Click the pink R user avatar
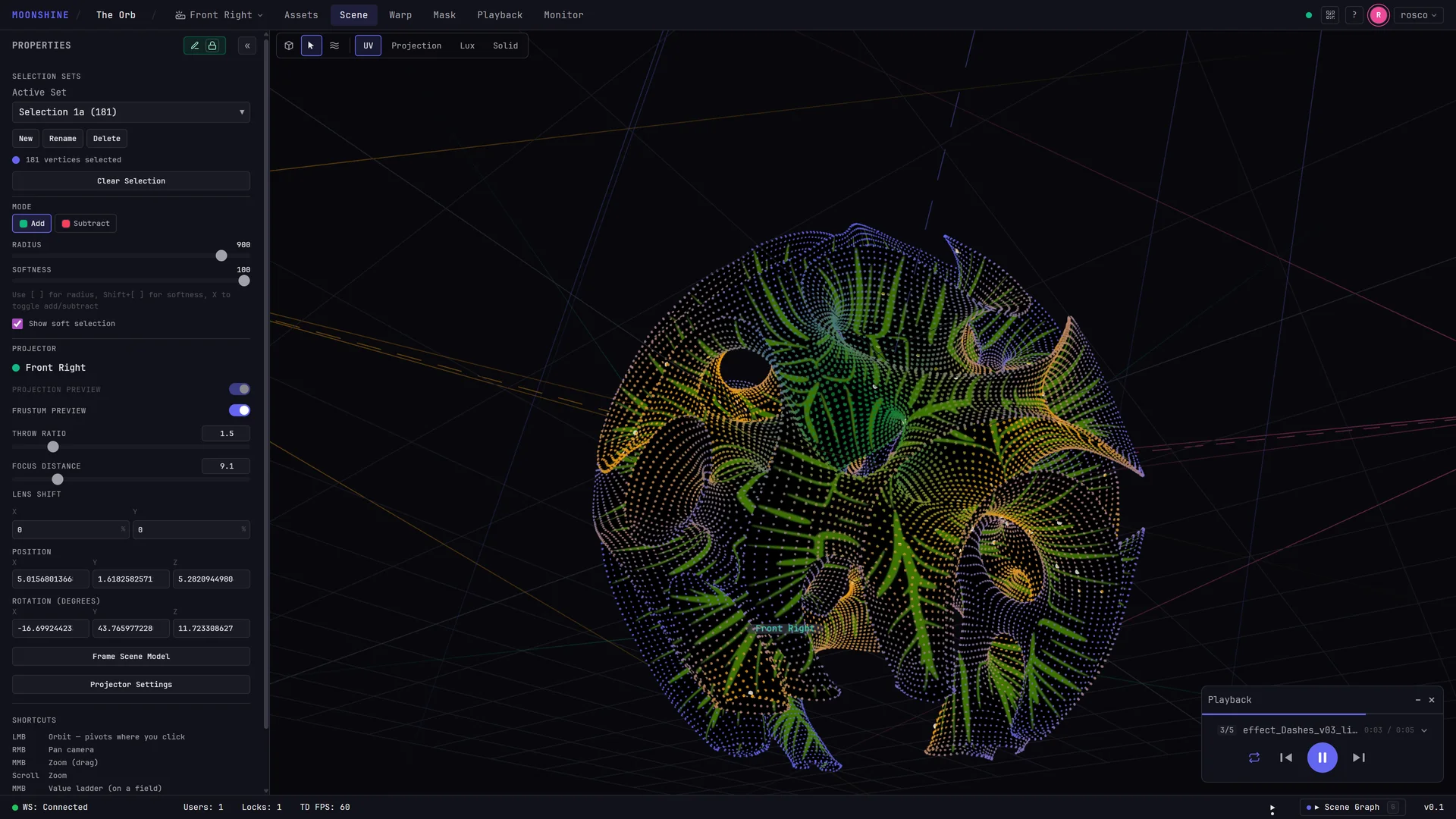Viewport: 1456px width, 819px height. click(1379, 15)
